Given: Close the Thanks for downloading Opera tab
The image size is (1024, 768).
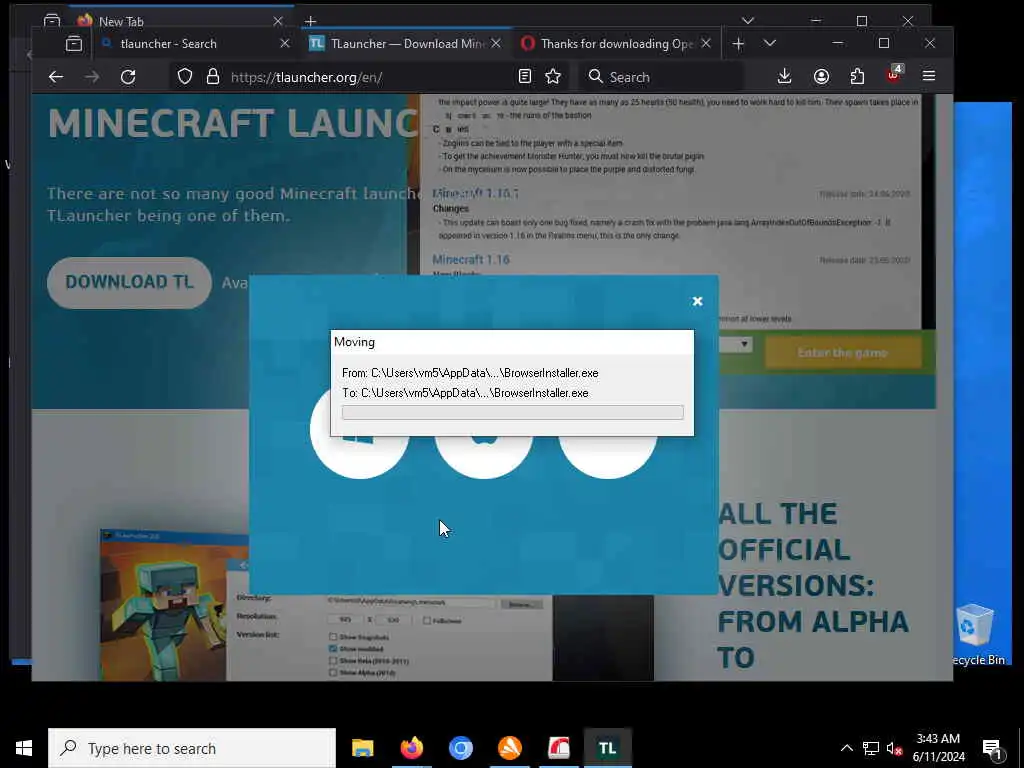Looking at the screenshot, I should click(x=706, y=44).
